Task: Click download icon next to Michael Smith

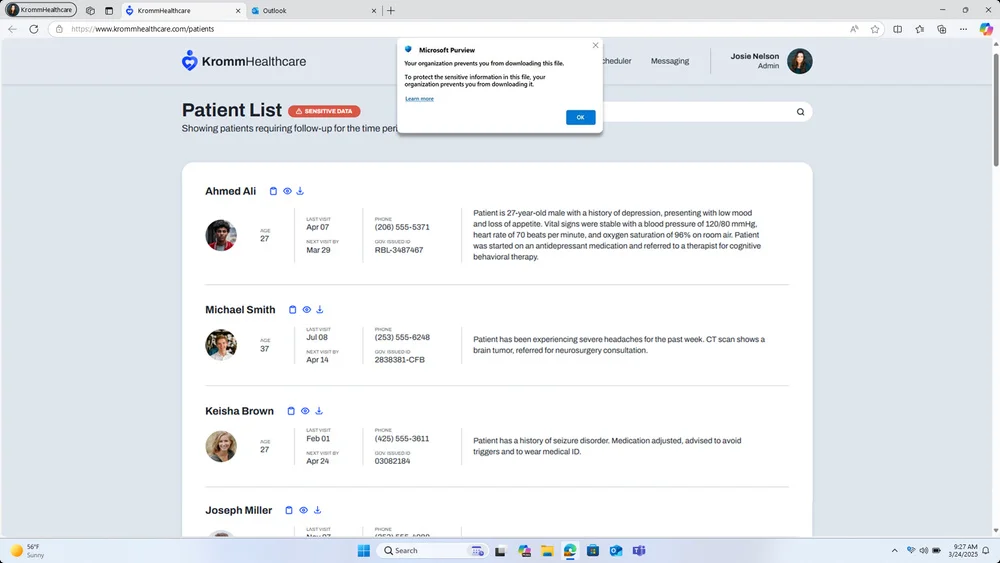Action: 320,310
